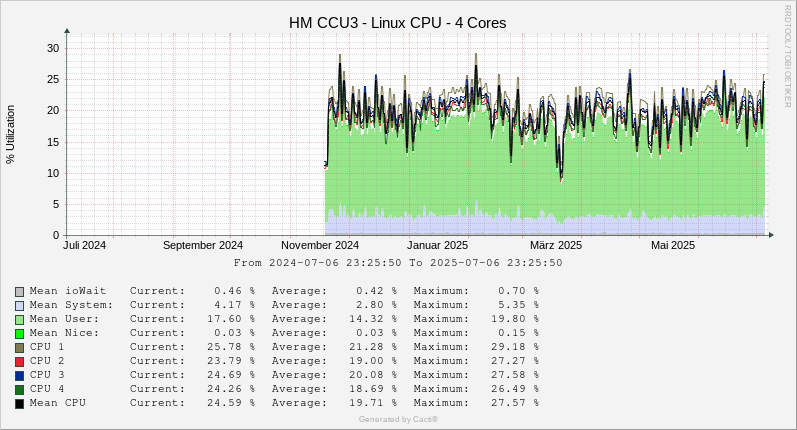The width and height of the screenshot is (797, 430).
Task: Click CPU 2 average value 19.00 %
Action: [373, 361]
